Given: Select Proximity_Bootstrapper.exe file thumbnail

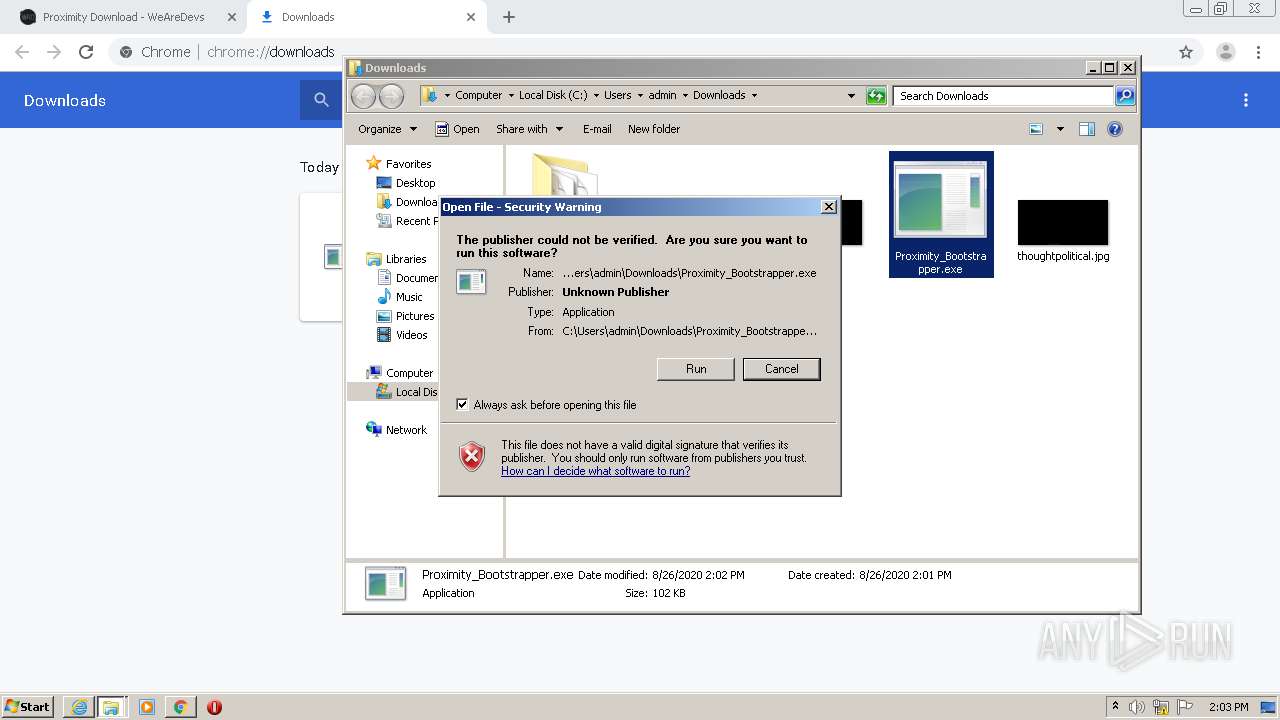Looking at the screenshot, I should pyautogui.click(x=940, y=214).
